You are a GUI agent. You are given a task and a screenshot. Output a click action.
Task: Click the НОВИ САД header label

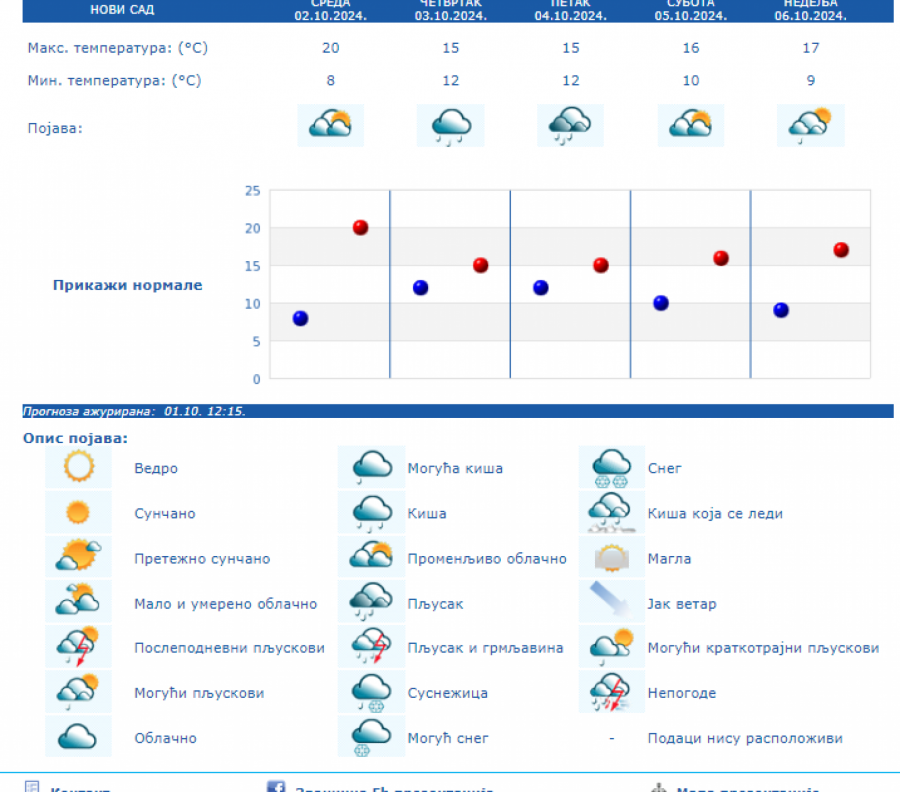click(x=122, y=10)
